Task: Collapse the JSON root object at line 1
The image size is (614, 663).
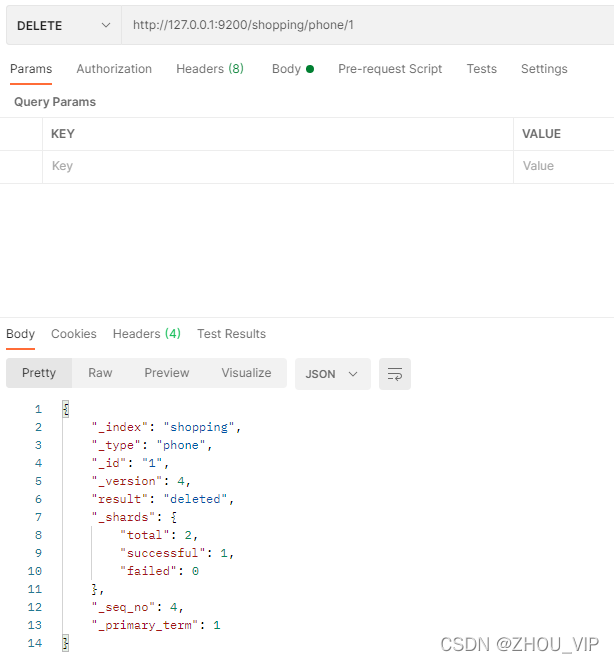Action: point(66,409)
